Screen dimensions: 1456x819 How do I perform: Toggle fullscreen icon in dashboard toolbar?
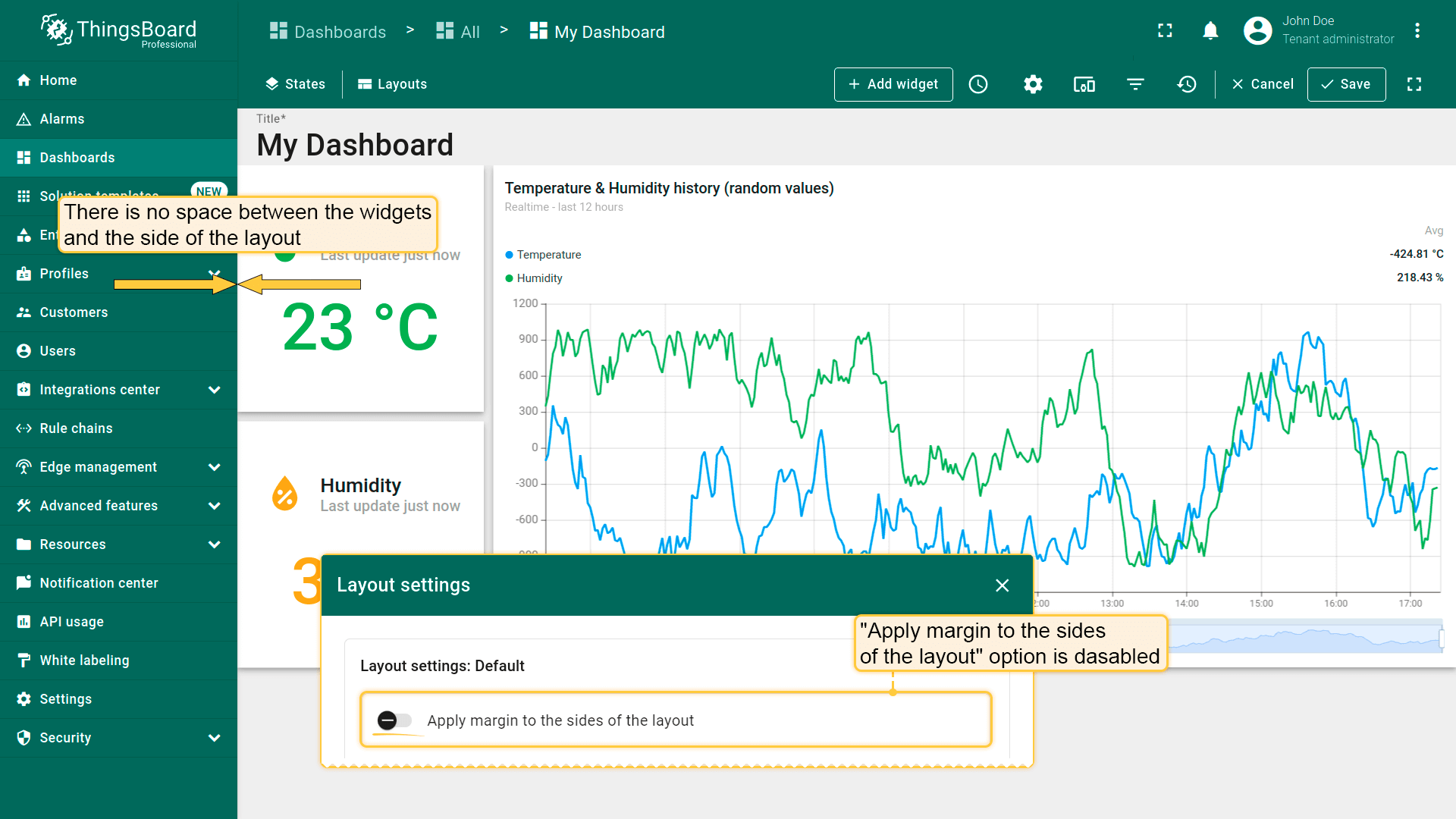coord(1414,84)
